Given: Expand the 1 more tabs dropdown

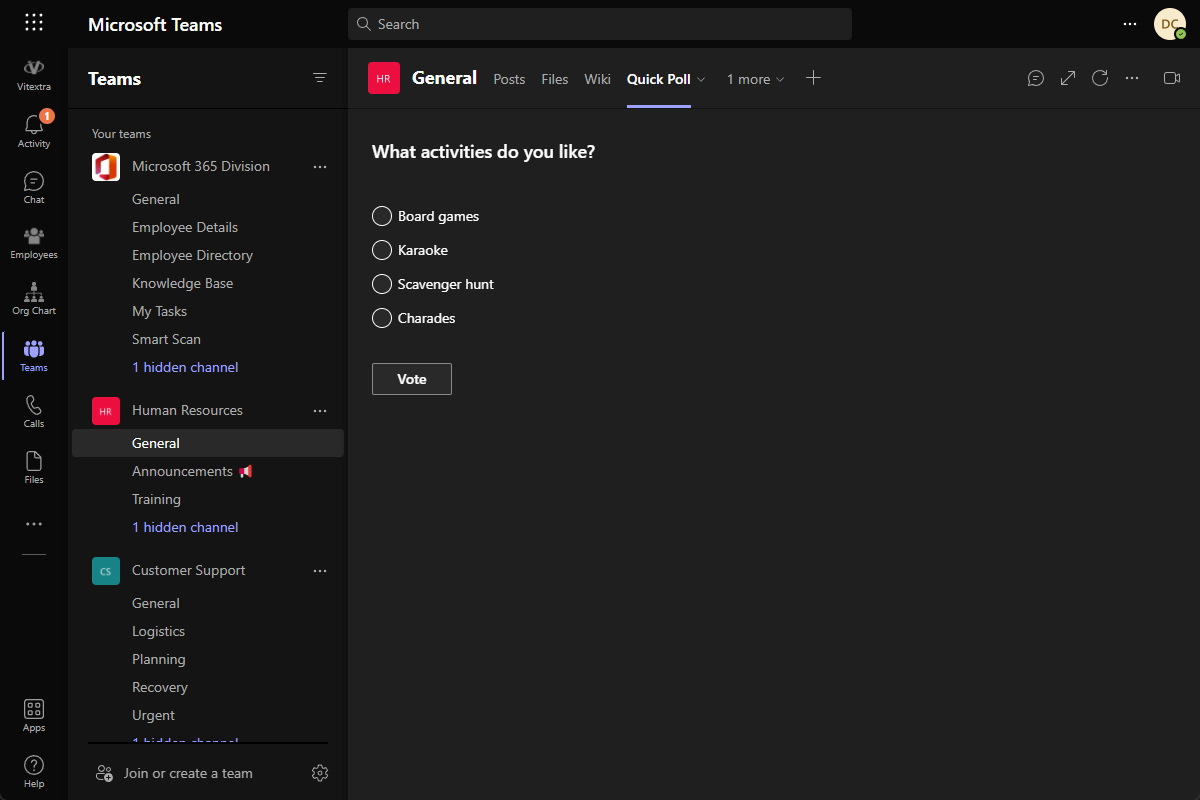Looking at the screenshot, I should tap(756, 79).
